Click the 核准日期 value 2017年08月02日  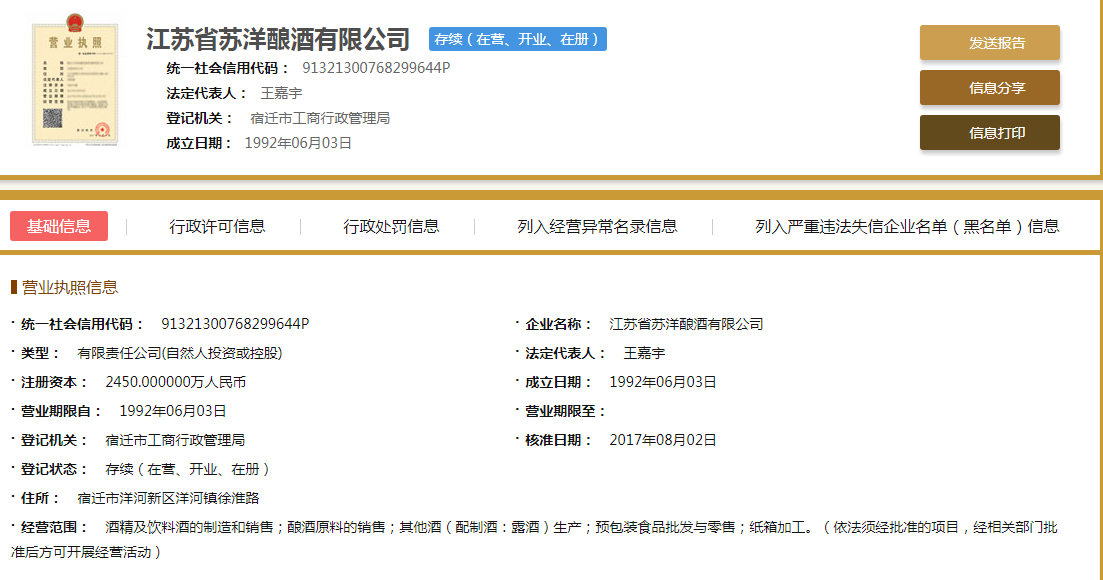(662, 440)
